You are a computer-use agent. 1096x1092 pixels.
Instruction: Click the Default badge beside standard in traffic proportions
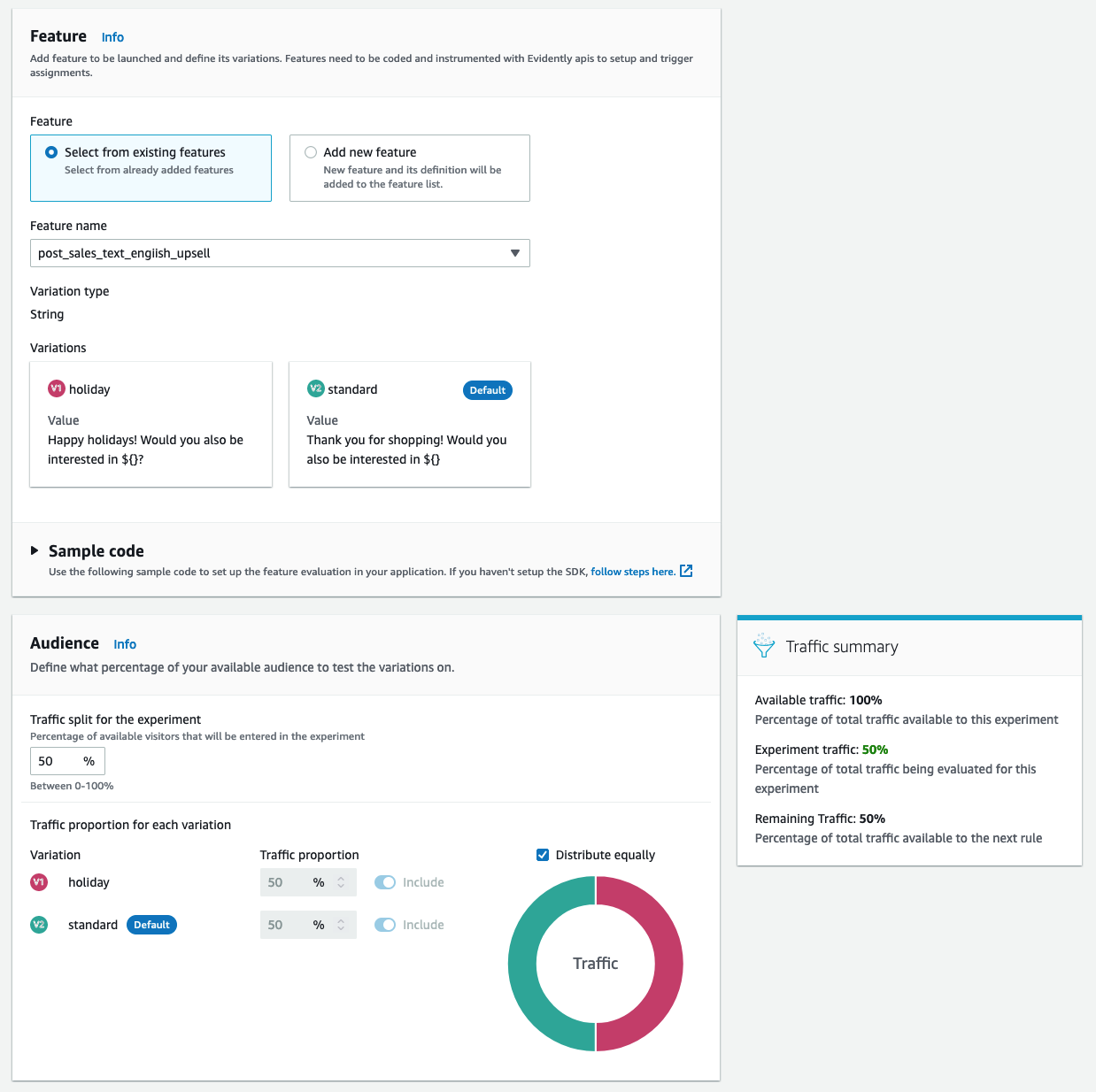[151, 925]
